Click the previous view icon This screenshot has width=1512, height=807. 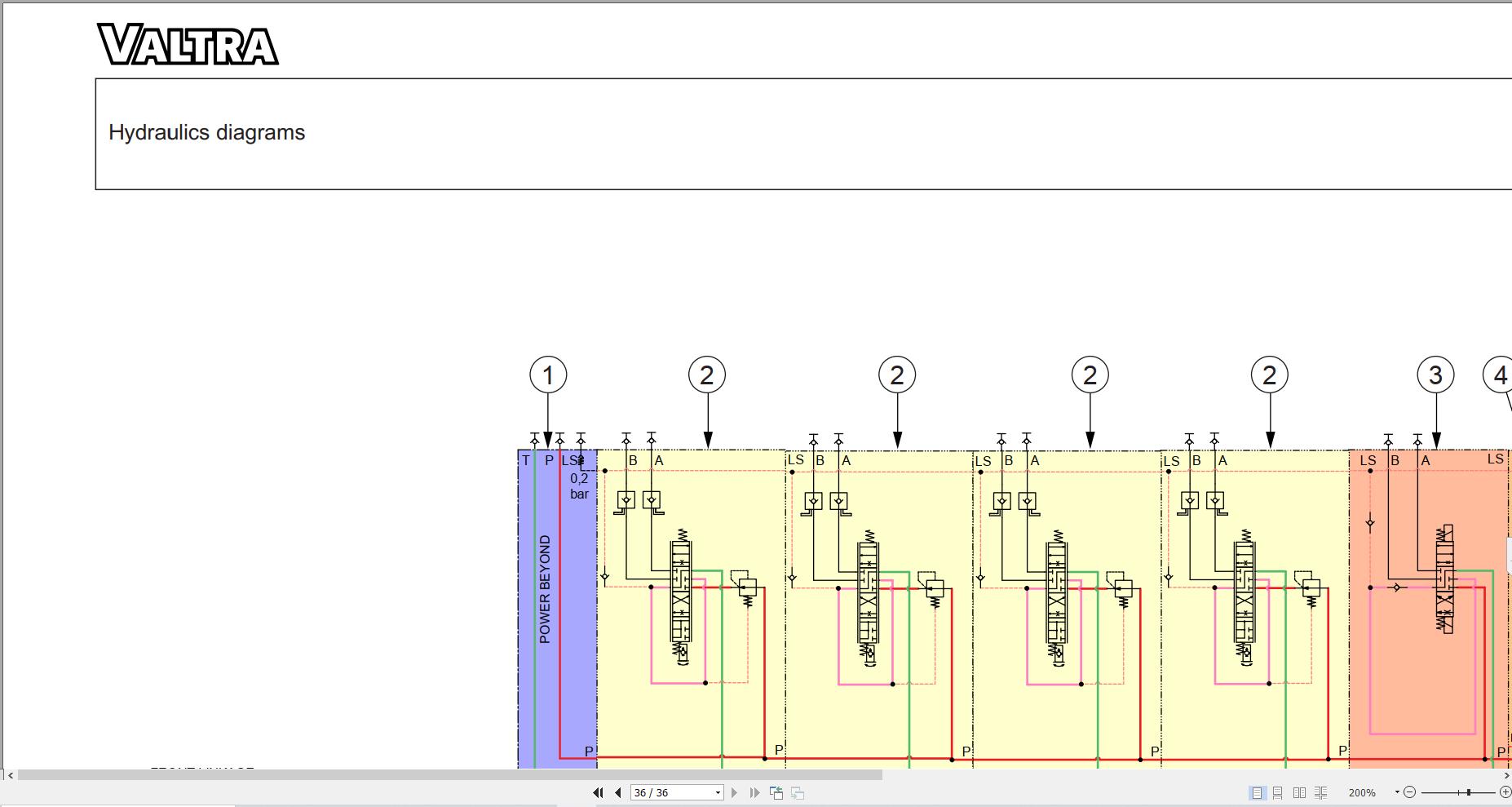(776, 792)
